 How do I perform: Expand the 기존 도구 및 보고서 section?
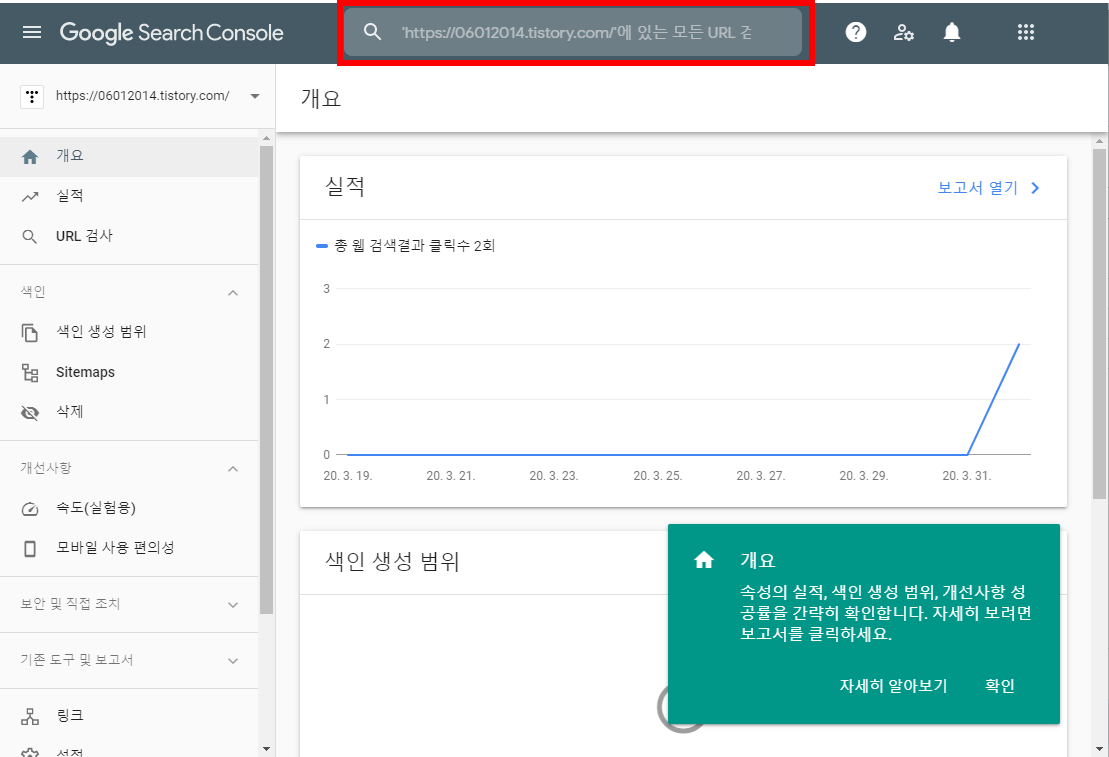coord(233,661)
